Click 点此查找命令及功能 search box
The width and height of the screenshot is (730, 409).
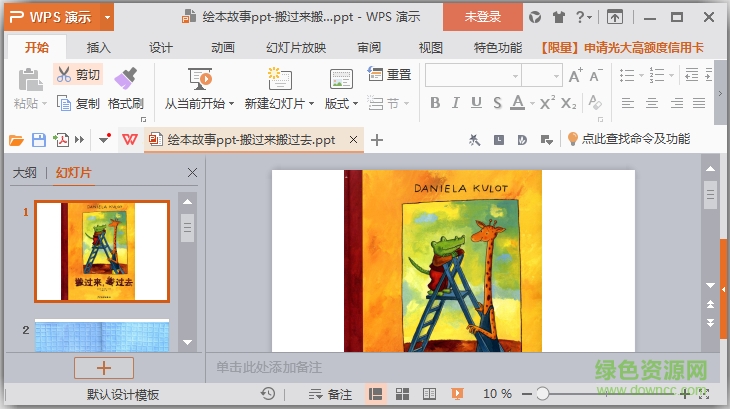click(x=629, y=139)
